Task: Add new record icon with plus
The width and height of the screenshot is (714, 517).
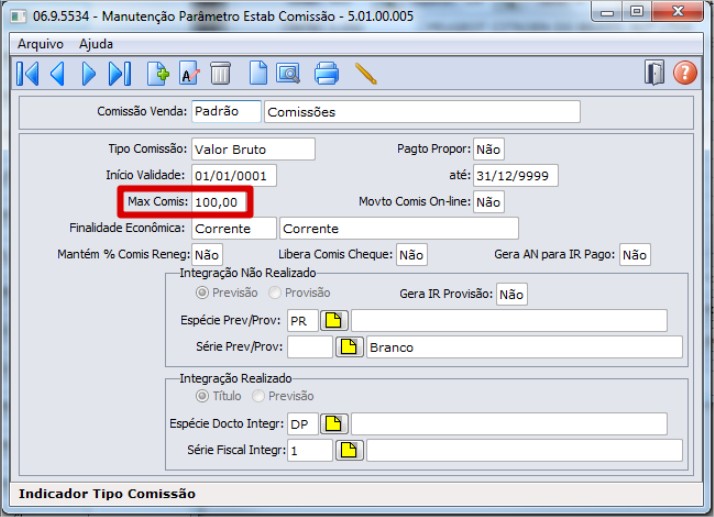Action: coord(158,73)
